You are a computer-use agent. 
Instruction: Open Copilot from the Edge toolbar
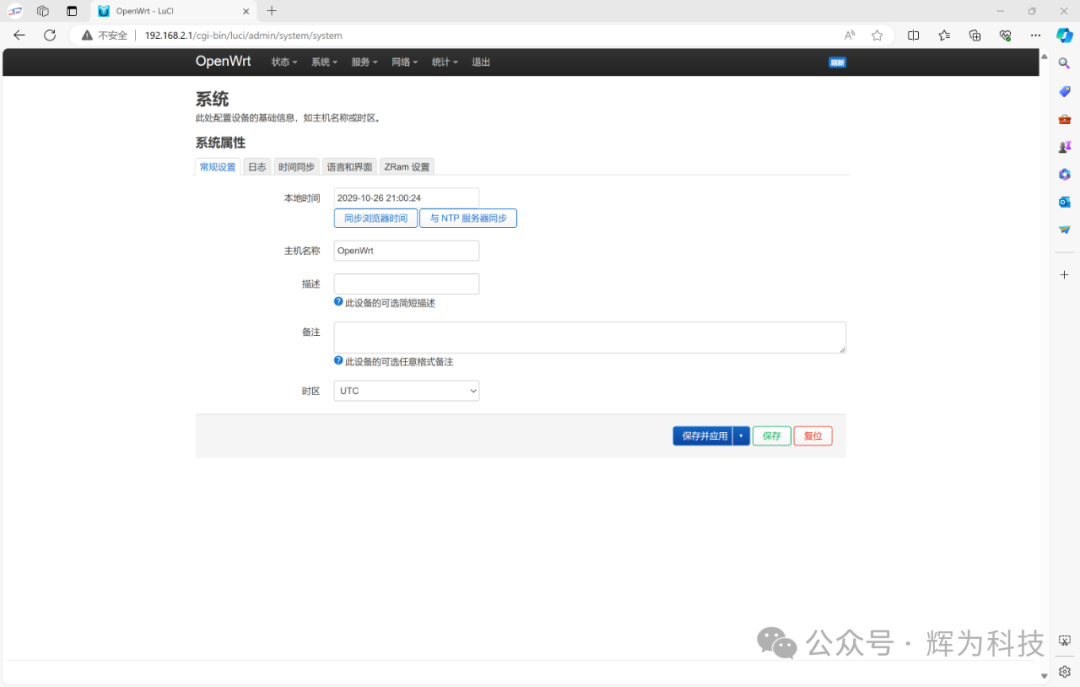click(x=1064, y=34)
